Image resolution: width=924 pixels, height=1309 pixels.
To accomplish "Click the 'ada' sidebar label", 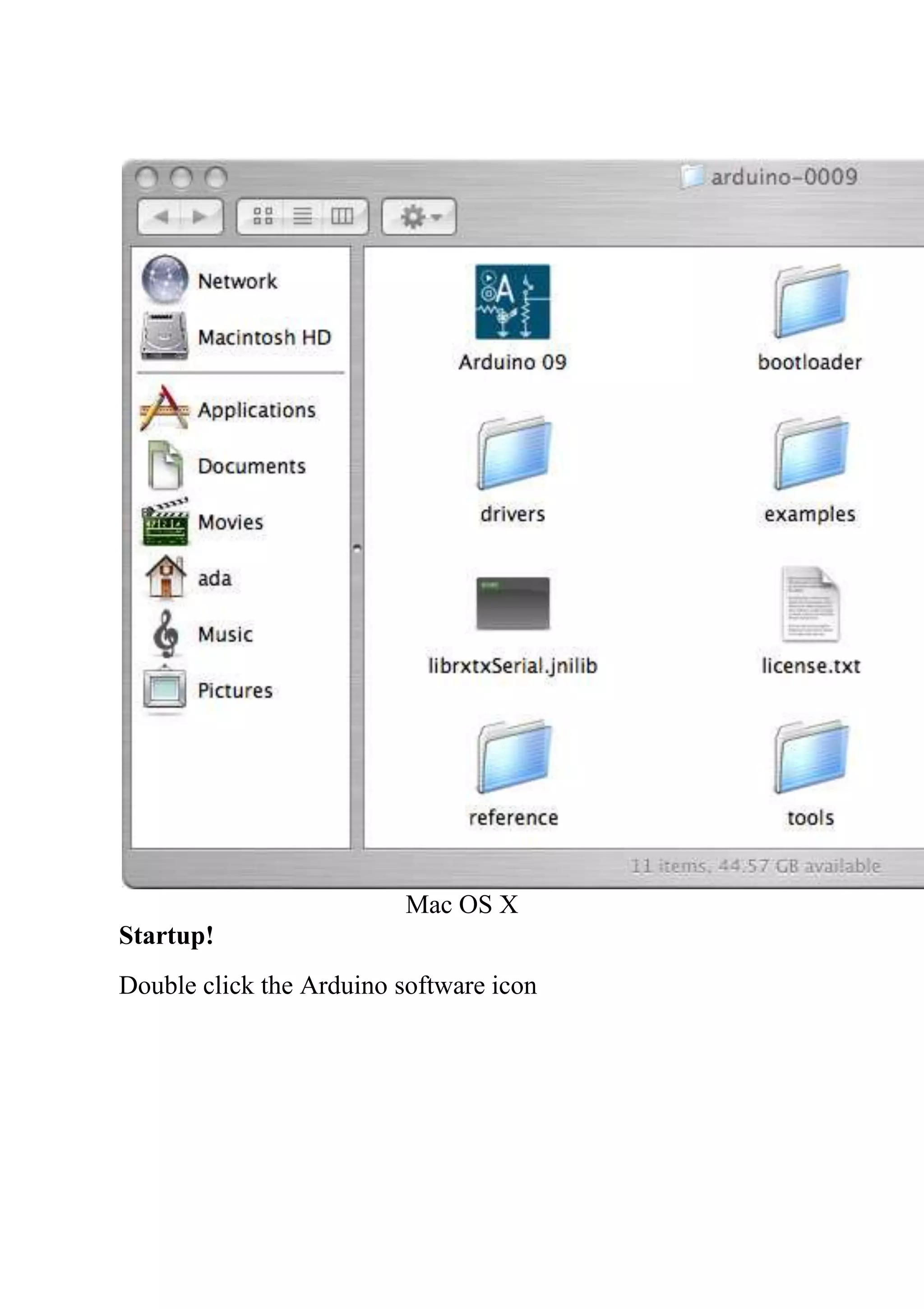I will (214, 578).
